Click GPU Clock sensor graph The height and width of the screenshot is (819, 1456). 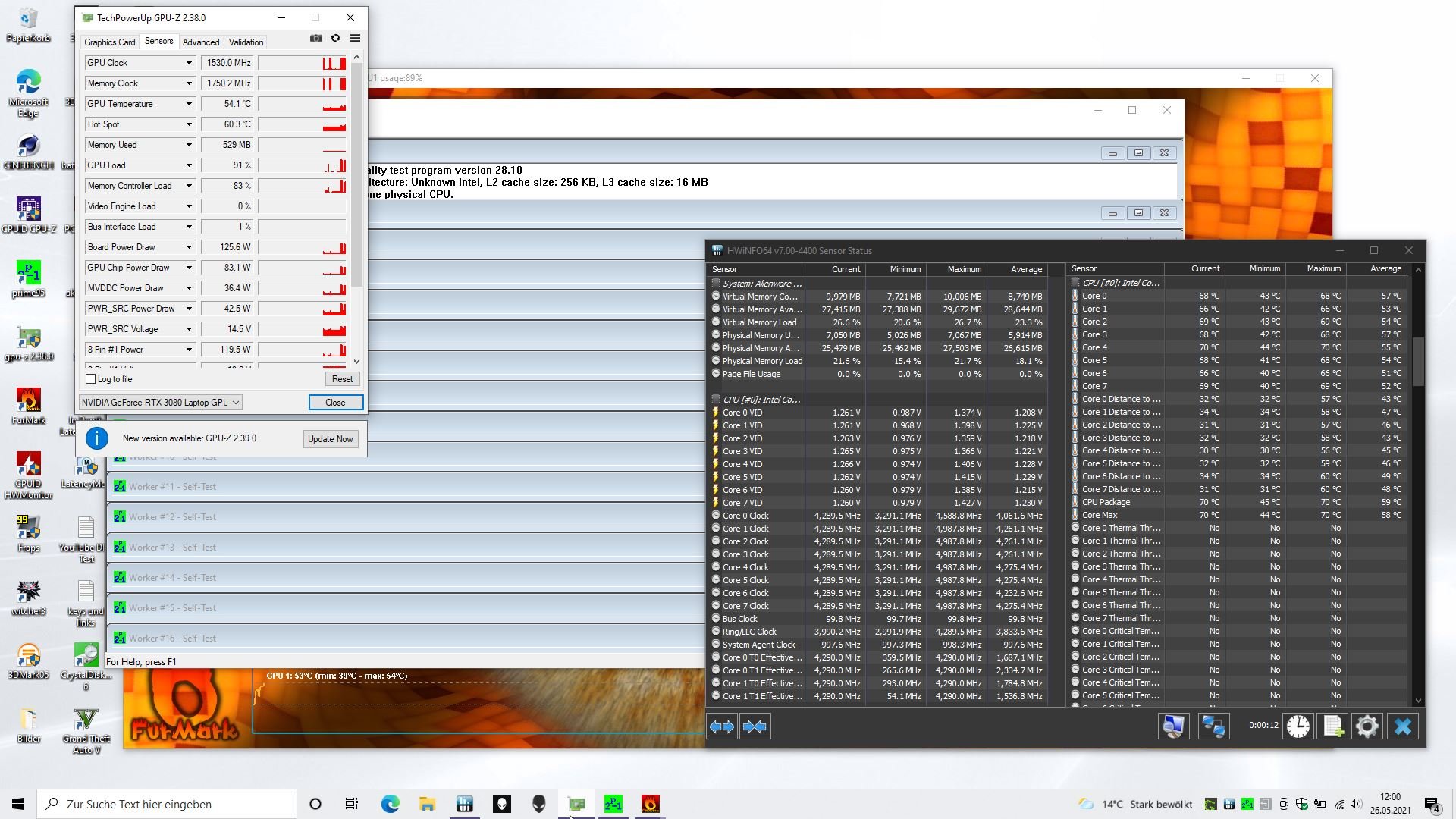pos(302,63)
